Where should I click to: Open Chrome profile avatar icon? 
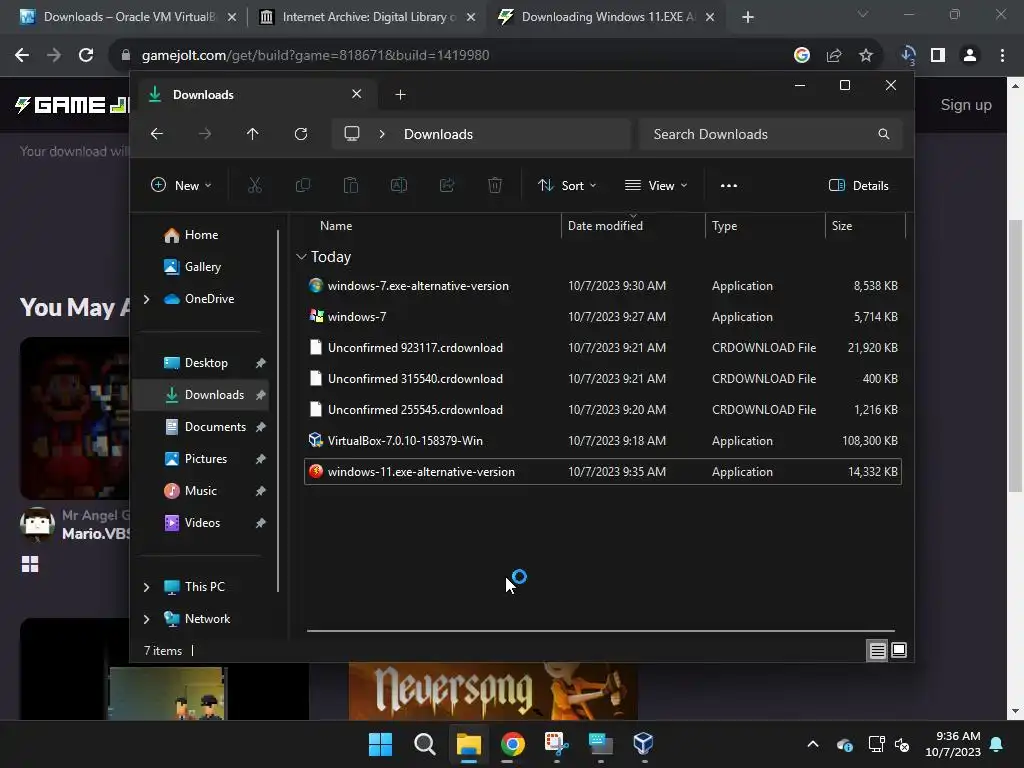pyautogui.click(x=970, y=56)
